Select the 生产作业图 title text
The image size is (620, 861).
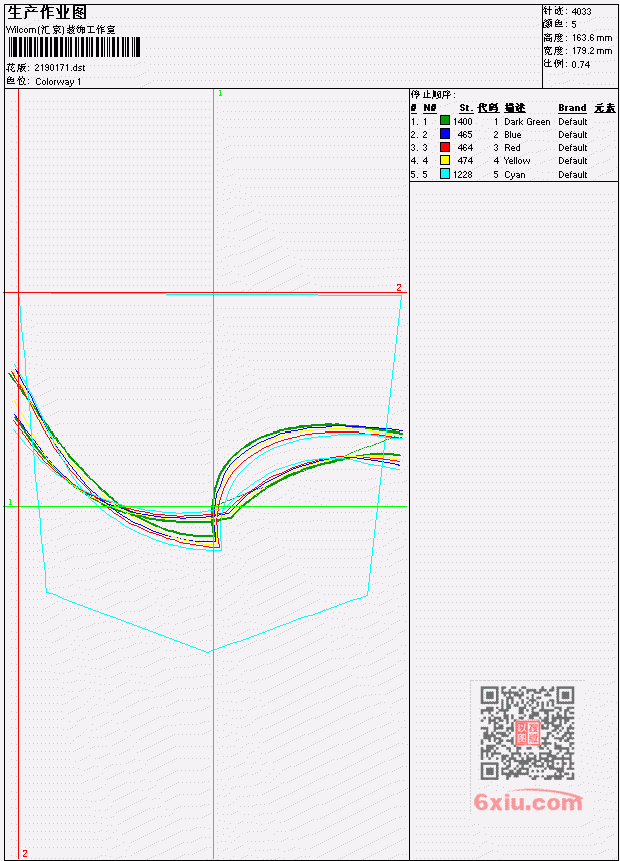47,12
